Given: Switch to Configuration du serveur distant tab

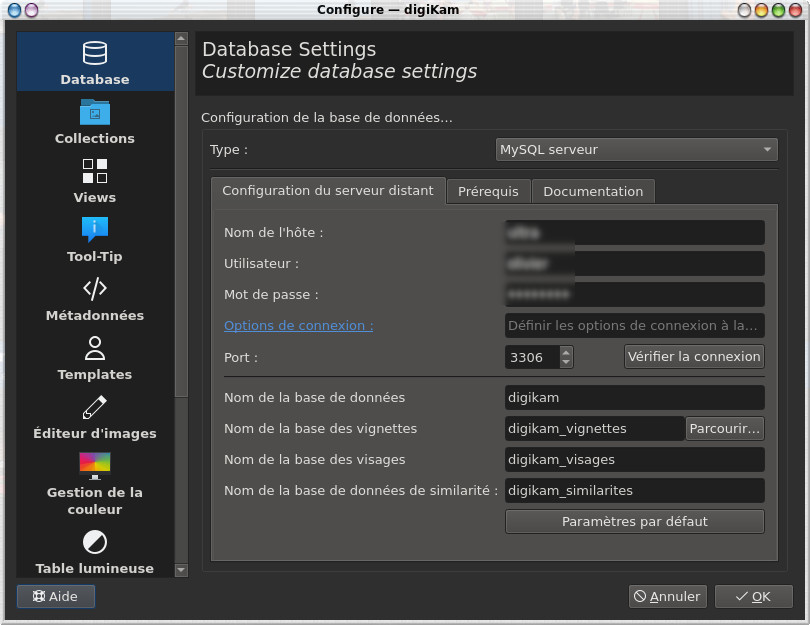Looking at the screenshot, I should (x=328, y=191).
